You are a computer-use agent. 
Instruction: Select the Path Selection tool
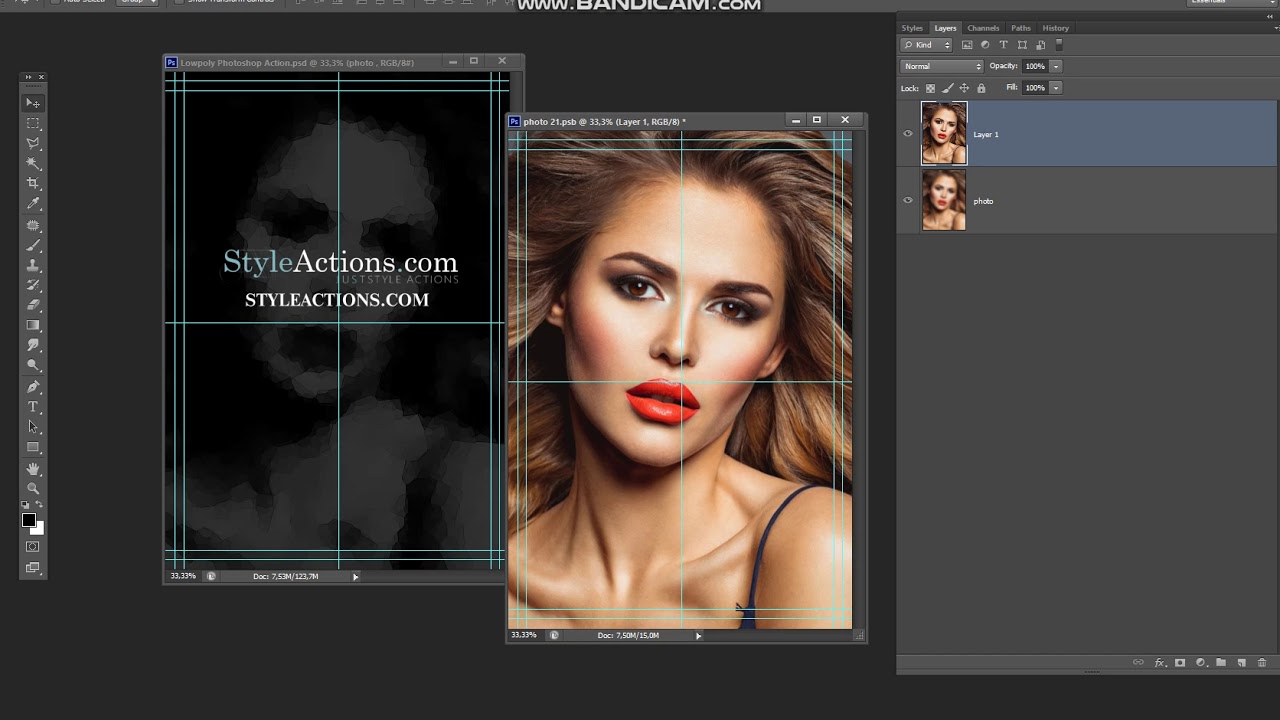coord(33,428)
